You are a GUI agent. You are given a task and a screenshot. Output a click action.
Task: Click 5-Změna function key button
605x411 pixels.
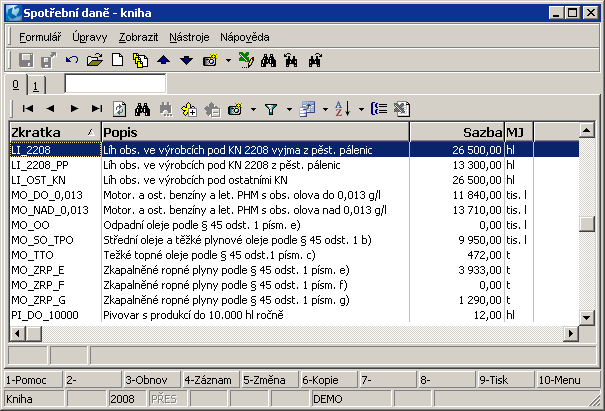coord(270,380)
